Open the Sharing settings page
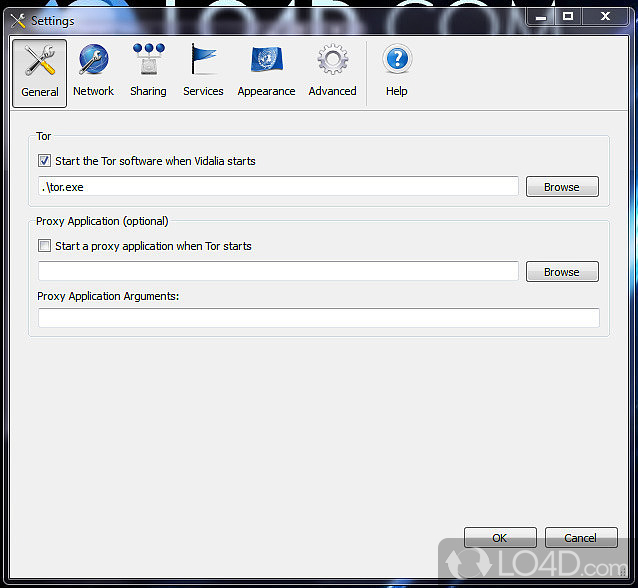Viewport: 638px width, 588px height. (149, 70)
